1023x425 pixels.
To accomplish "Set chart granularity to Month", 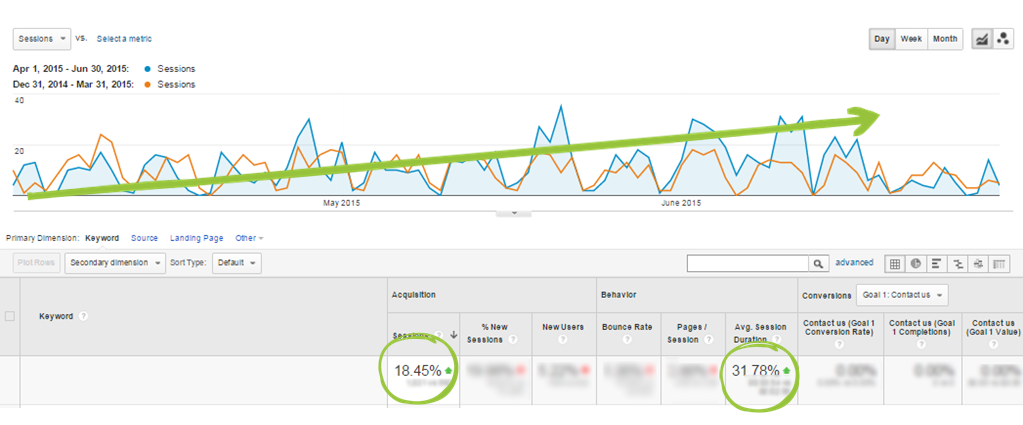I will click(944, 39).
